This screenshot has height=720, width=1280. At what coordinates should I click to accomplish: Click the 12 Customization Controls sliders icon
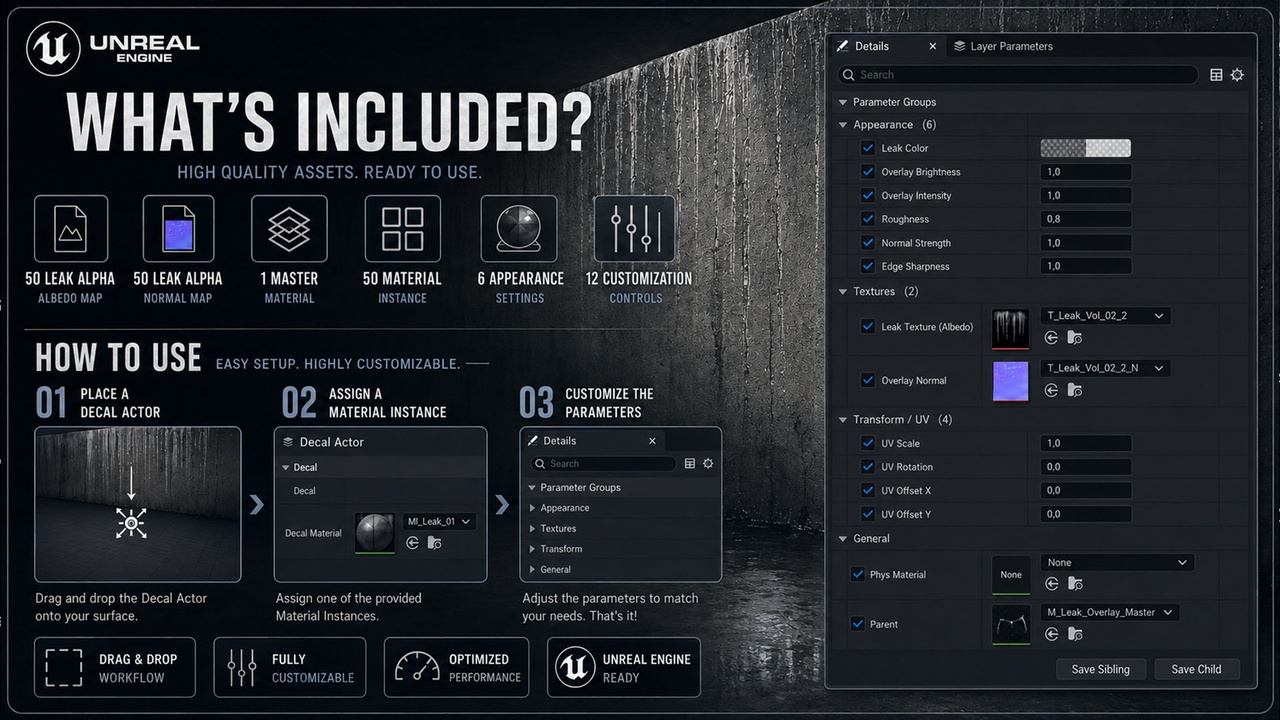[634, 229]
